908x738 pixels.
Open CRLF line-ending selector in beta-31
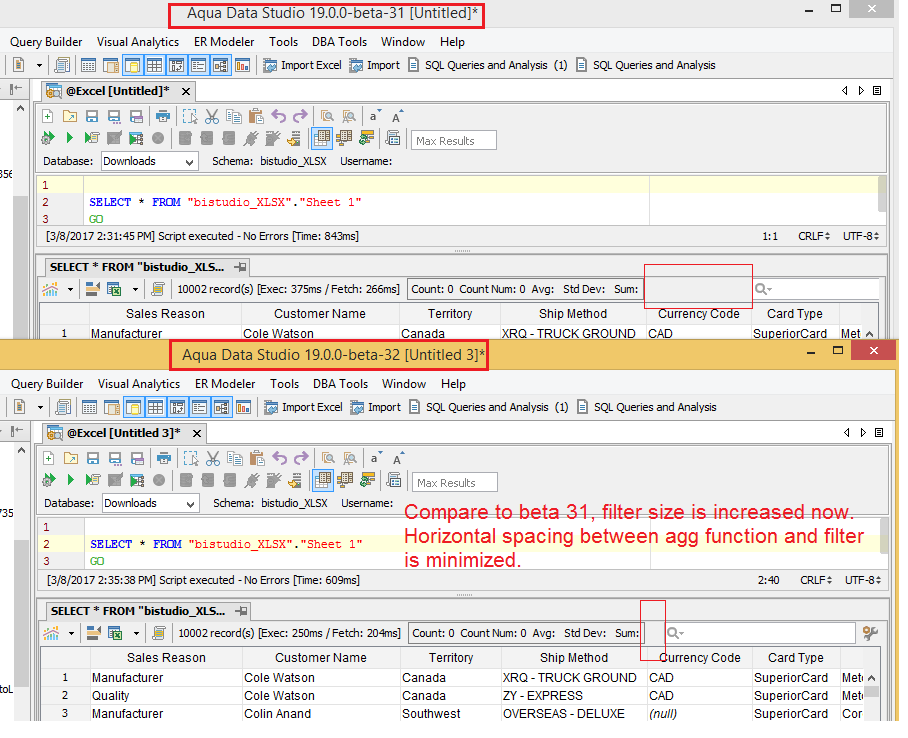[x=814, y=236]
